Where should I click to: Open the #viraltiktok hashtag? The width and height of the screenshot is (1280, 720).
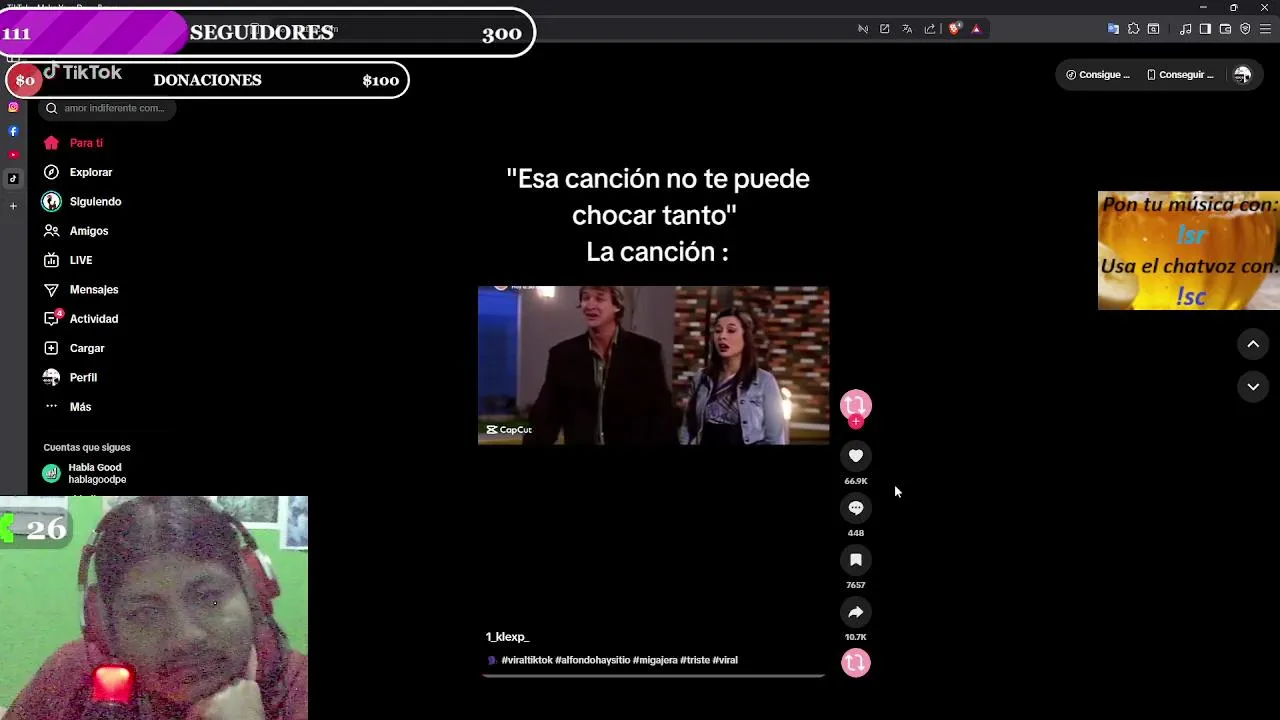527,660
